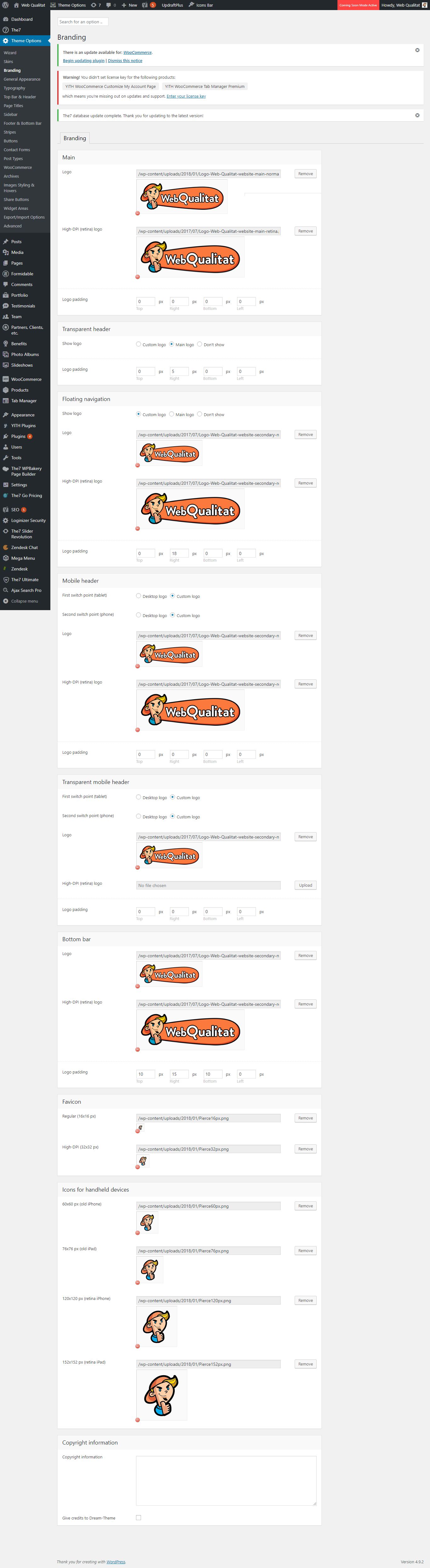Enable Give credits to Dream-Theme checkbox
The width and height of the screenshot is (430, 1568).
pos(139,1518)
